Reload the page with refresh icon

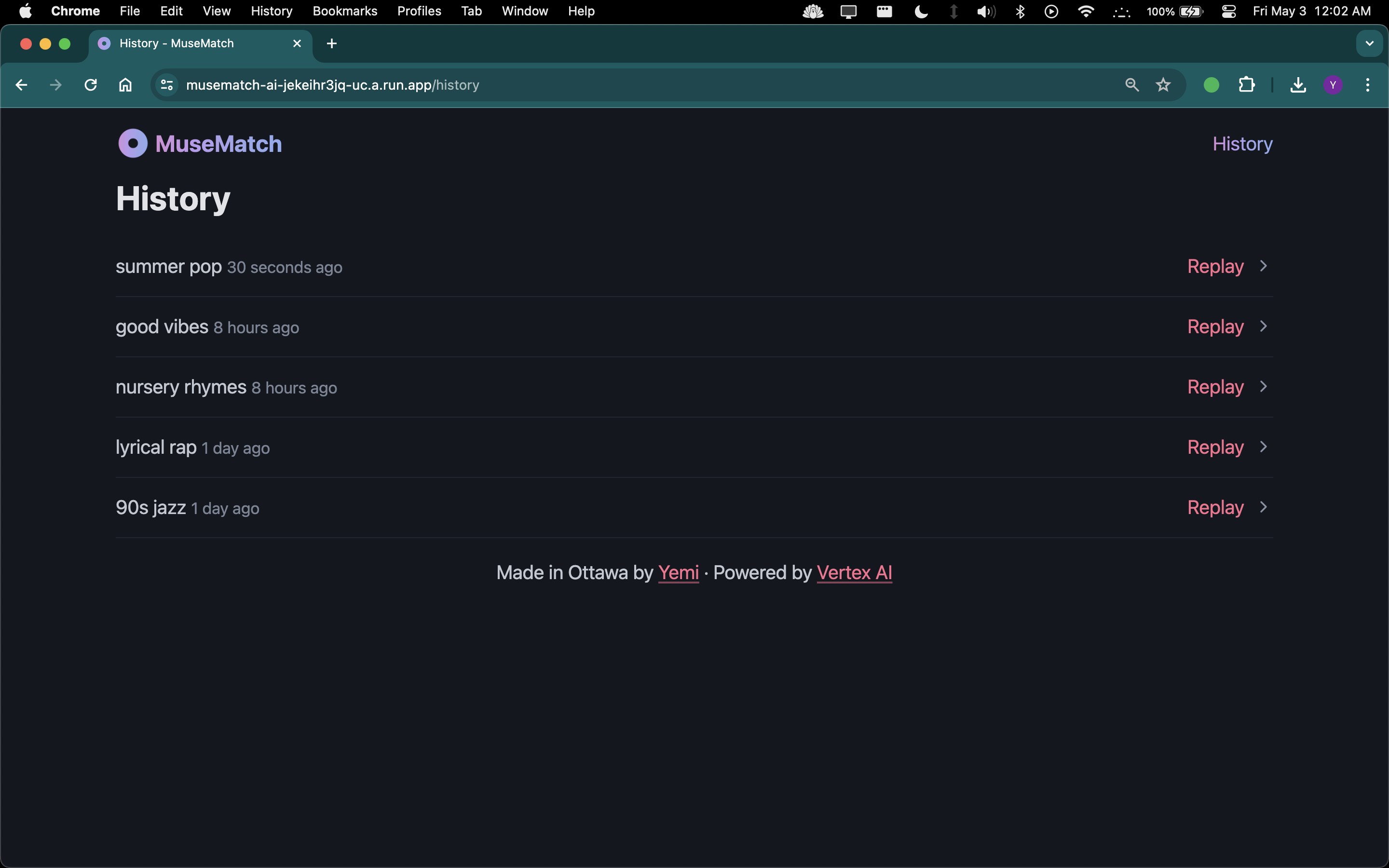[x=91, y=85]
